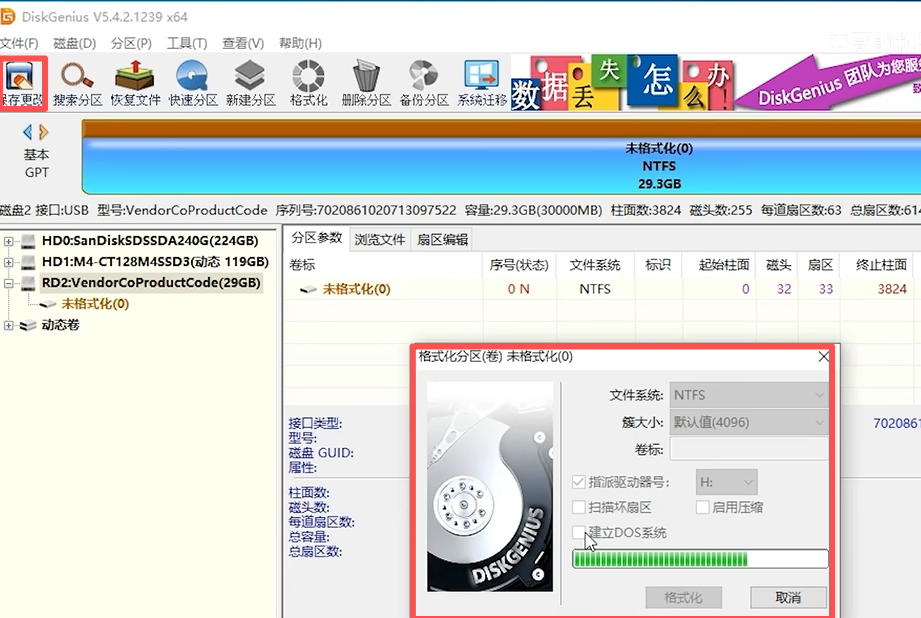
Task: Click partition icon beside 未格式化(0) in tree
Action: [x=48, y=304]
